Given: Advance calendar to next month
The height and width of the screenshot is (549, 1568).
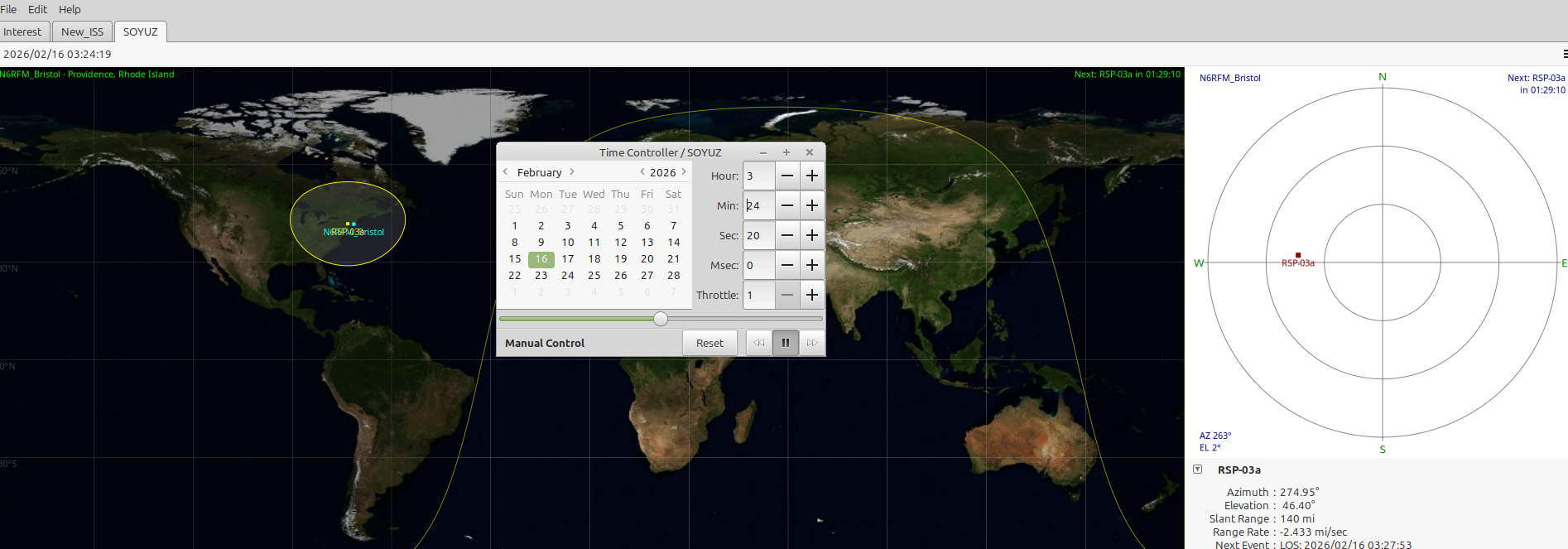Looking at the screenshot, I should coord(572,172).
